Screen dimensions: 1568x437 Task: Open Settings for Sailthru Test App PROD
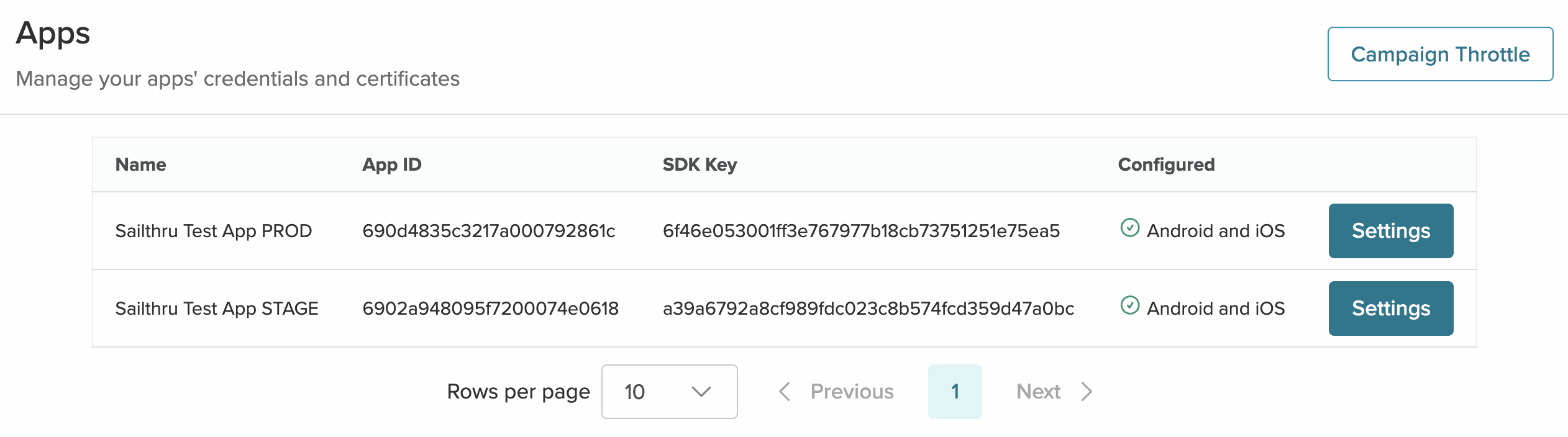point(1390,231)
